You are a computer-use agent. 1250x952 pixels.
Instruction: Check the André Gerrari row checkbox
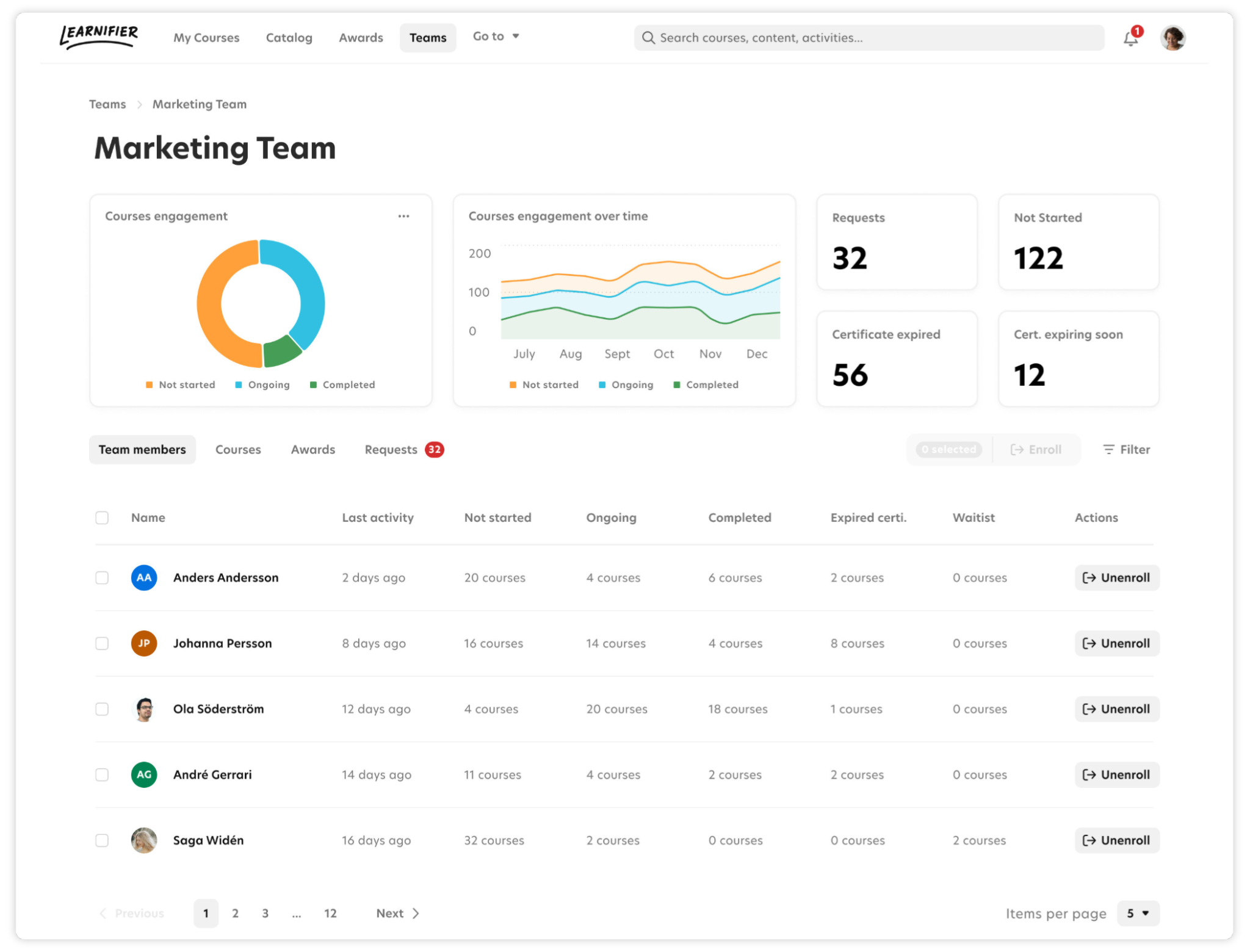click(x=102, y=774)
